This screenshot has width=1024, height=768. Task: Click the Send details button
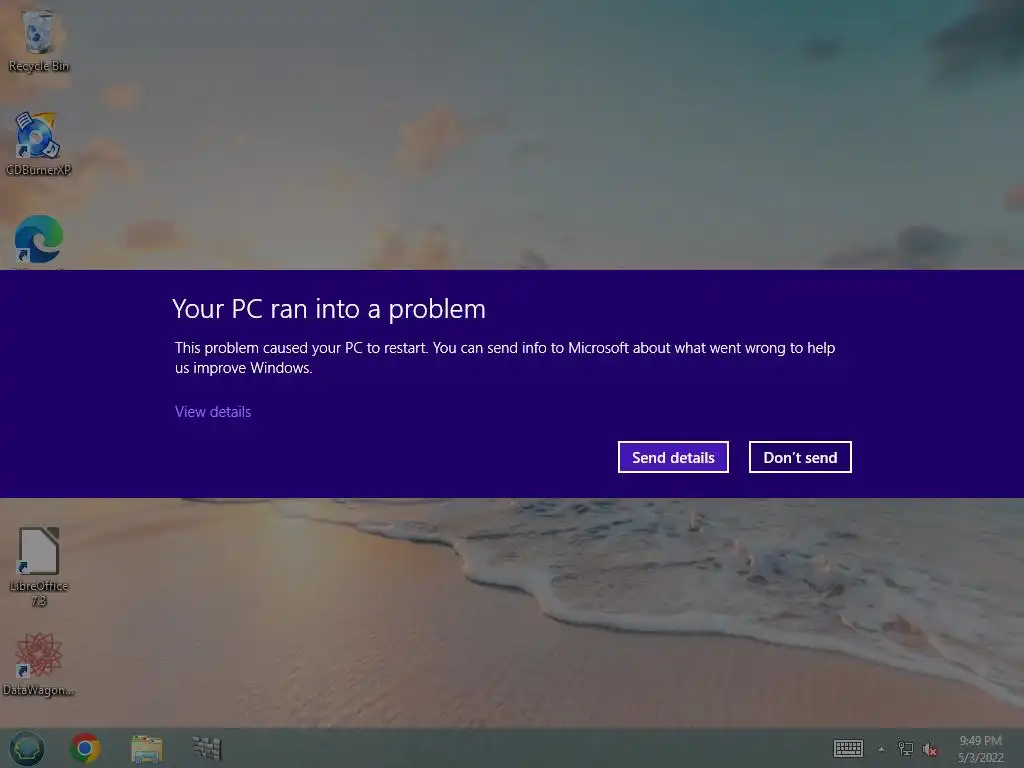coord(673,457)
